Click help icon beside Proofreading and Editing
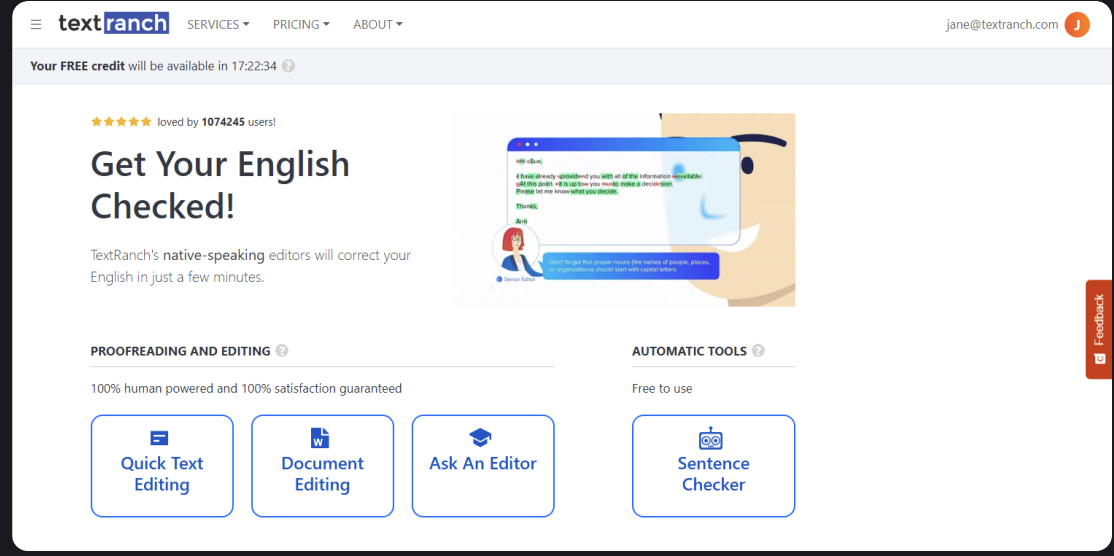 click(282, 351)
